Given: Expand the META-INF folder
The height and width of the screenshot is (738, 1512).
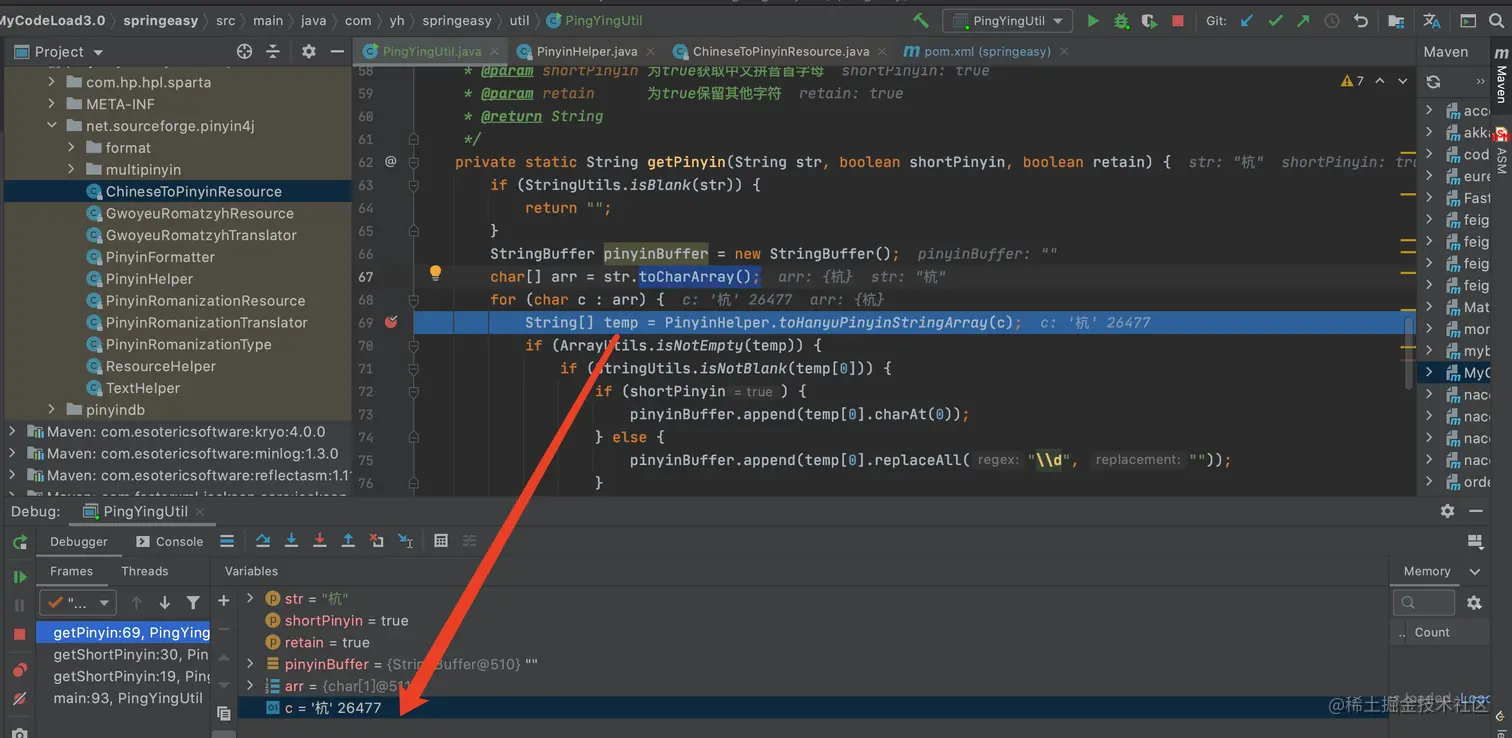Looking at the screenshot, I should pos(51,104).
